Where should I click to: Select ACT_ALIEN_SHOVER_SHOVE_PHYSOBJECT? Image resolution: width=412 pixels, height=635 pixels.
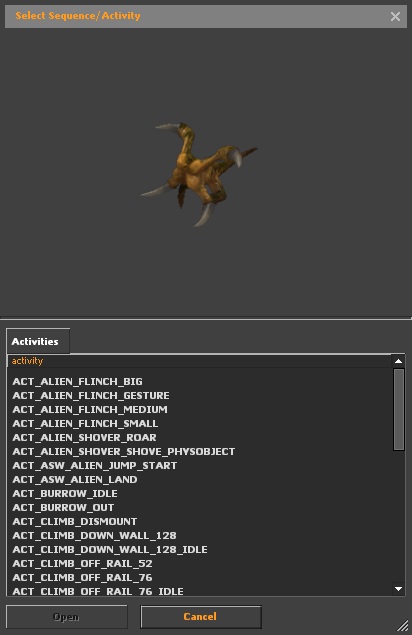(x=200, y=452)
